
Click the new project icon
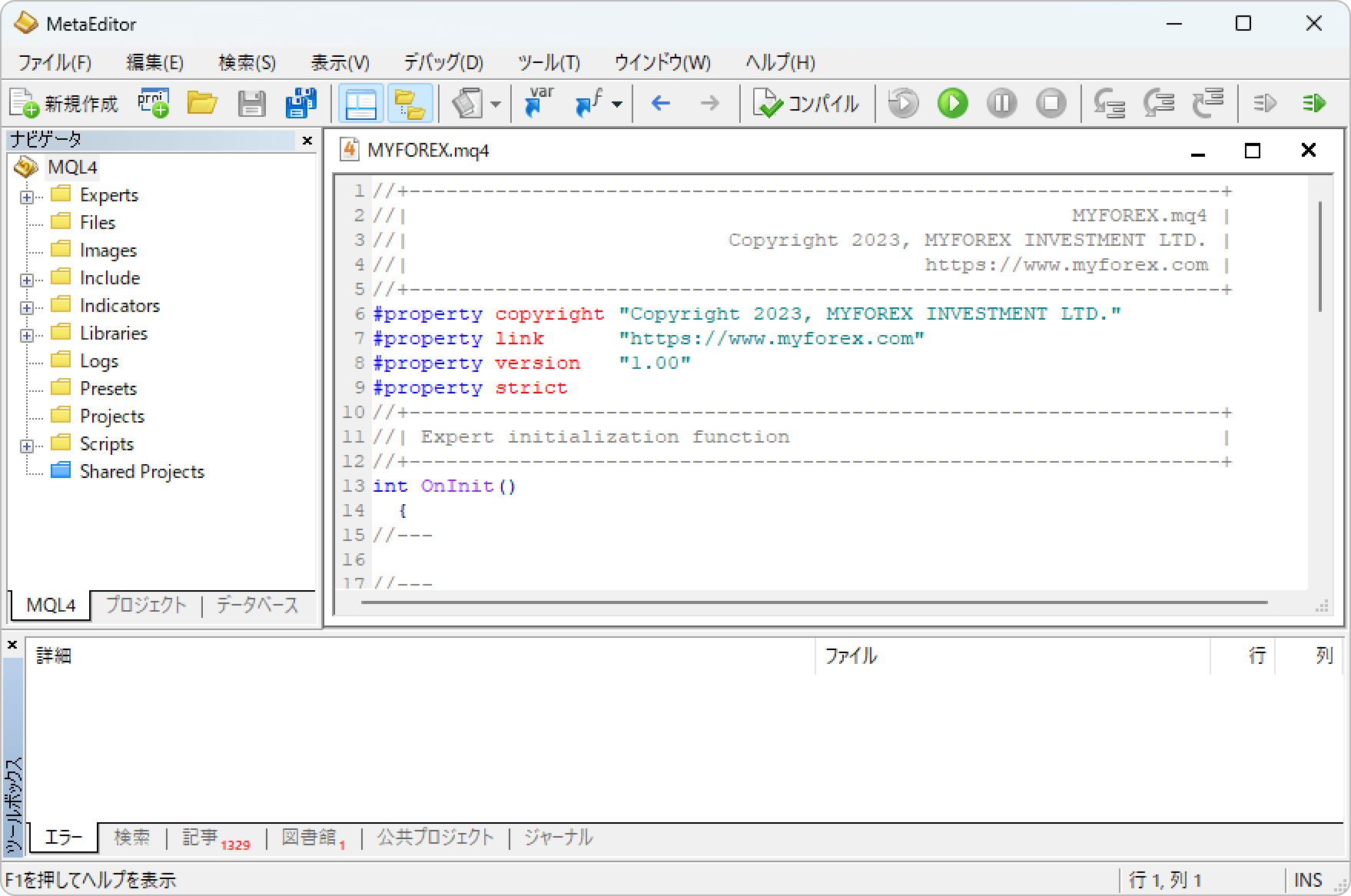pyautogui.click(x=154, y=103)
